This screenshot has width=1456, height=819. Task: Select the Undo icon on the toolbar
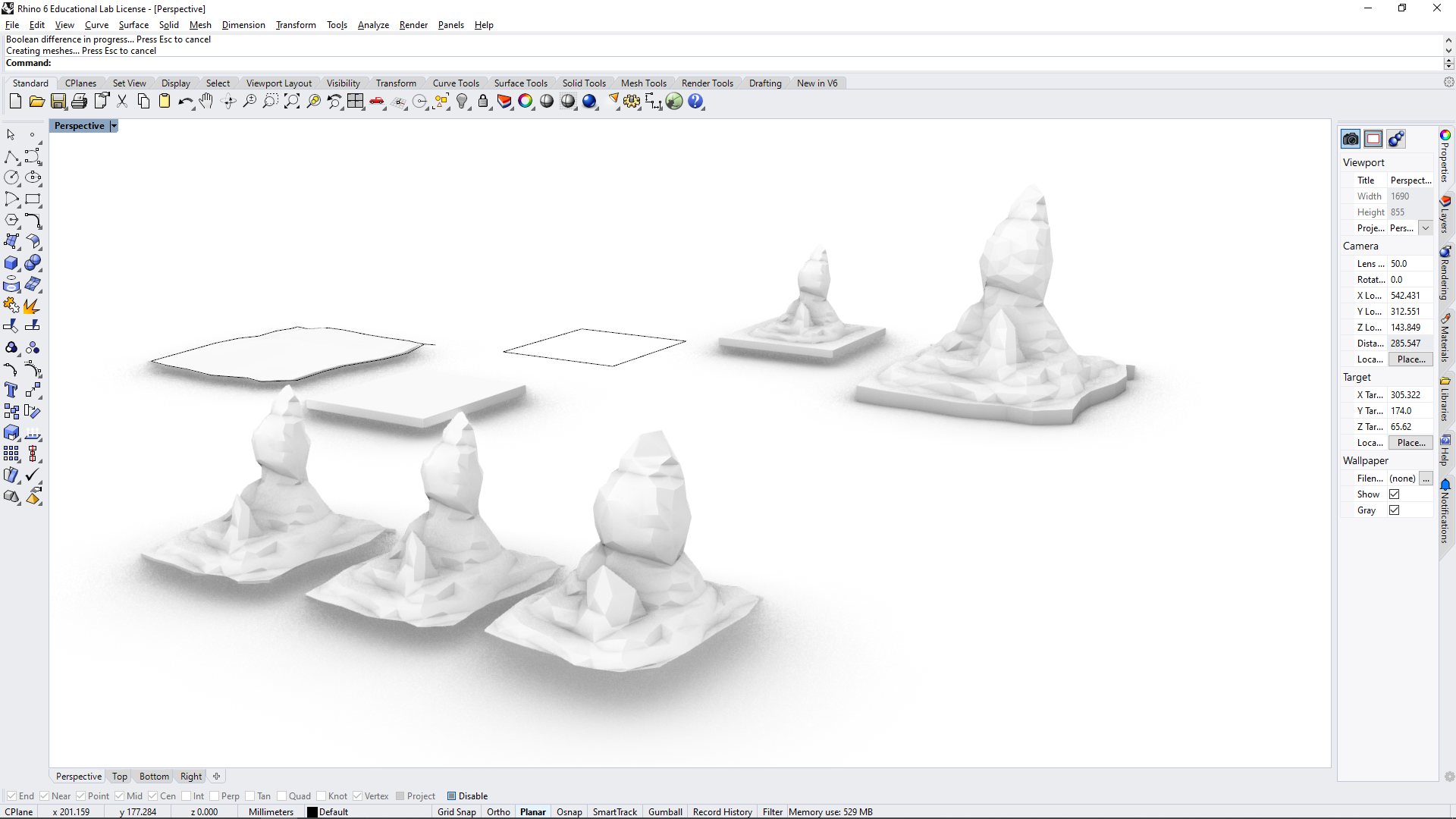(186, 101)
